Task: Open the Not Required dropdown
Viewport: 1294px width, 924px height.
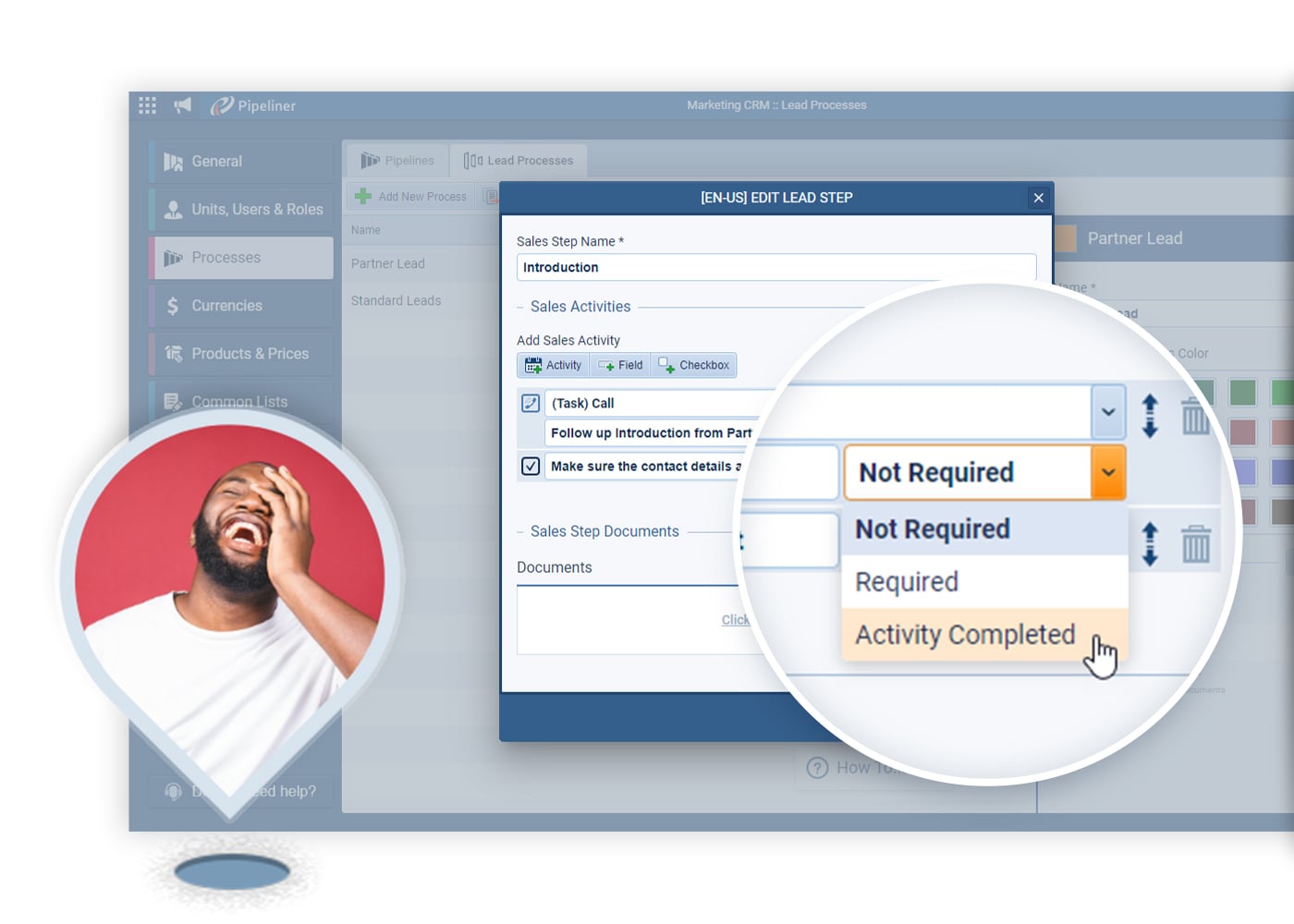Action: click(1107, 472)
